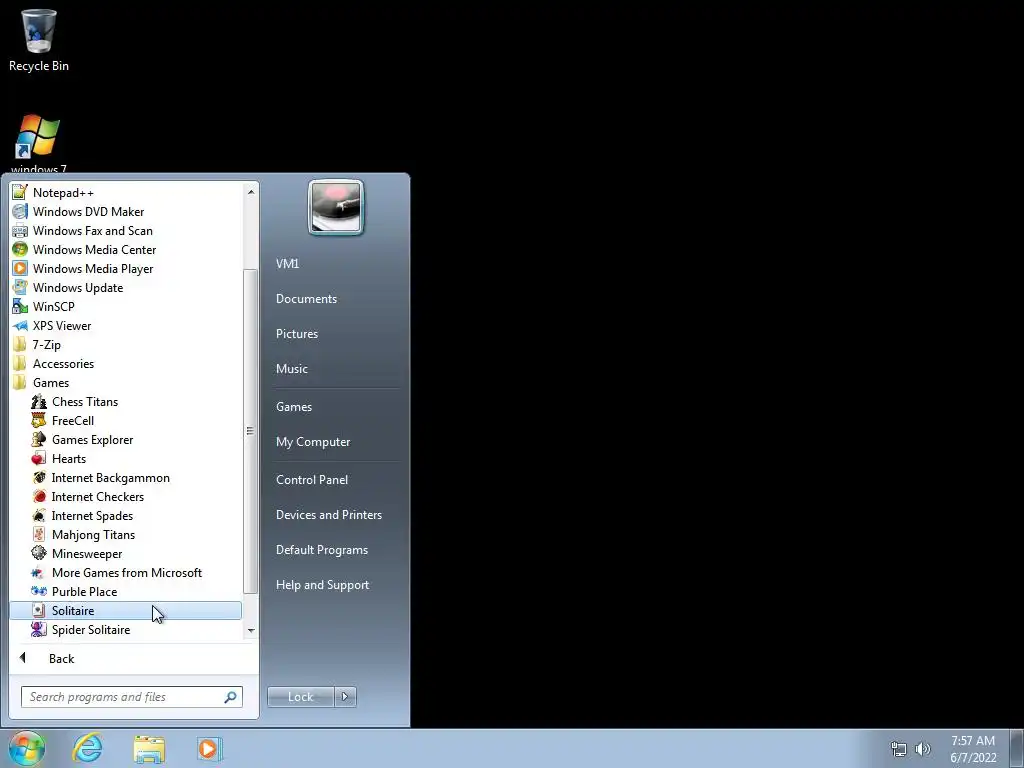Start Windows Media Center

coord(125,249)
